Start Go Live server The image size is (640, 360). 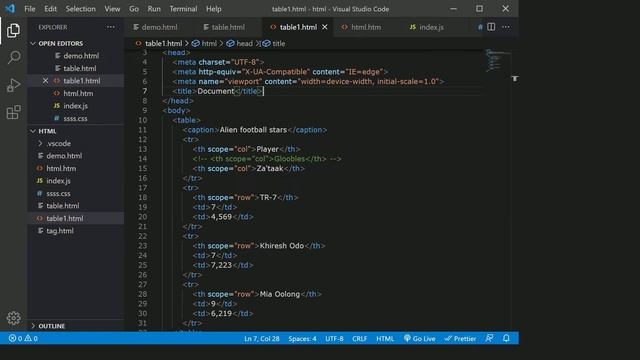click(420, 338)
